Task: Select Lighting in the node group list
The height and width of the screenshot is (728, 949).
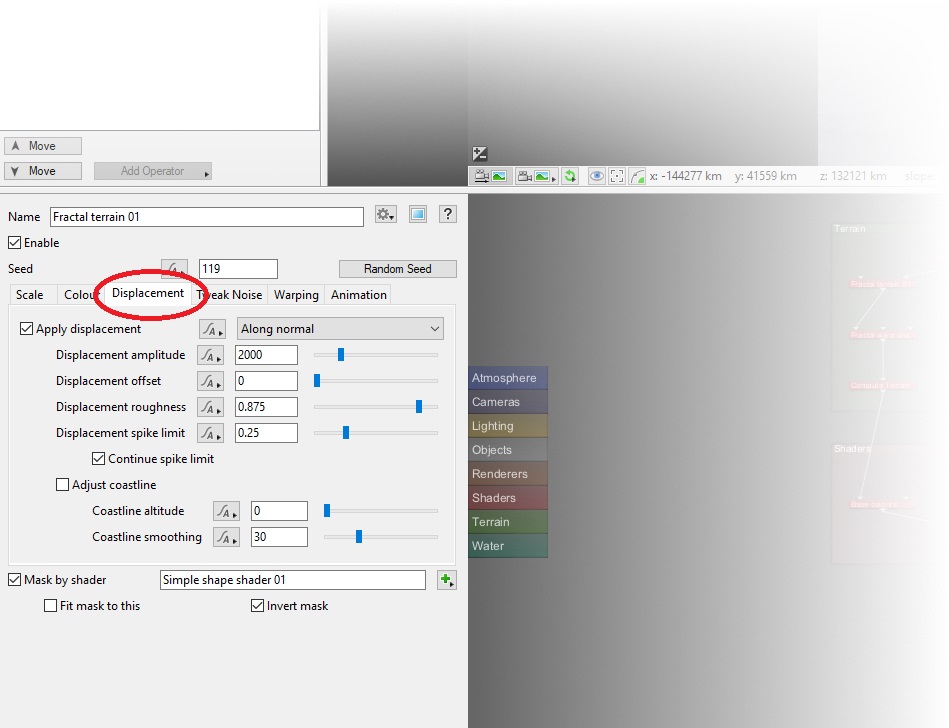Action: 508,426
